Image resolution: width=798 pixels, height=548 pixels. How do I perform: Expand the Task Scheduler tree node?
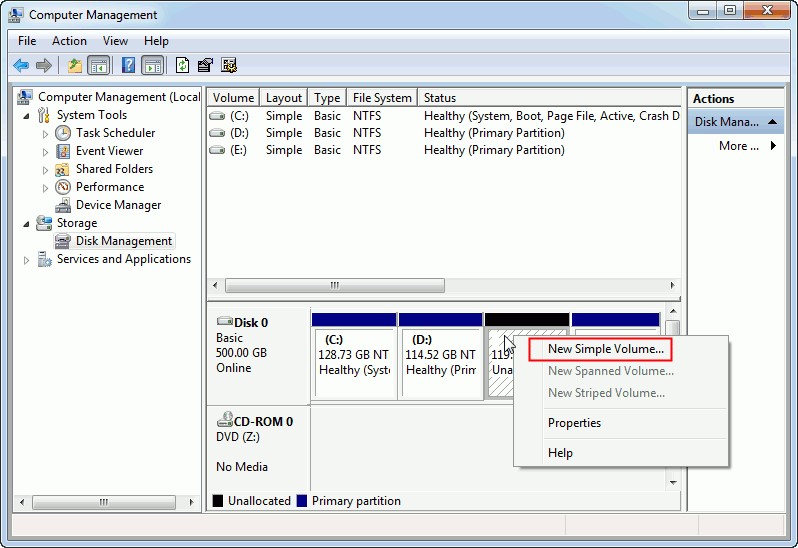[x=46, y=133]
